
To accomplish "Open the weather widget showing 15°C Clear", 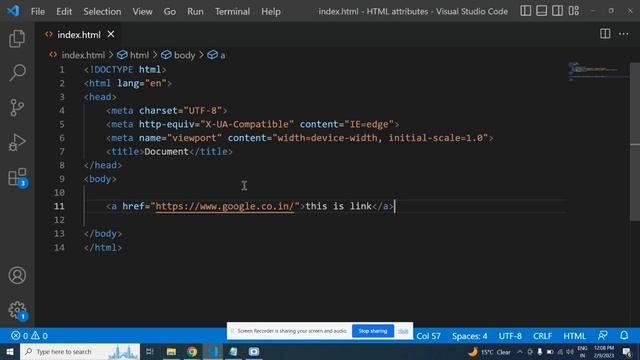I will point(489,352).
